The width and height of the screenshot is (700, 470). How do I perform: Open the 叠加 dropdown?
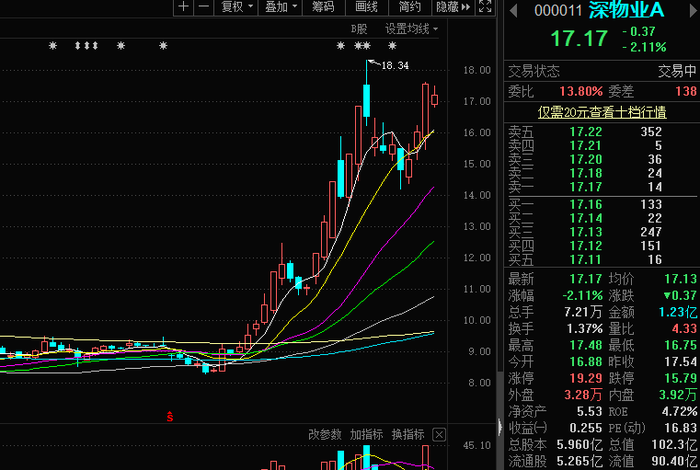[280, 7]
